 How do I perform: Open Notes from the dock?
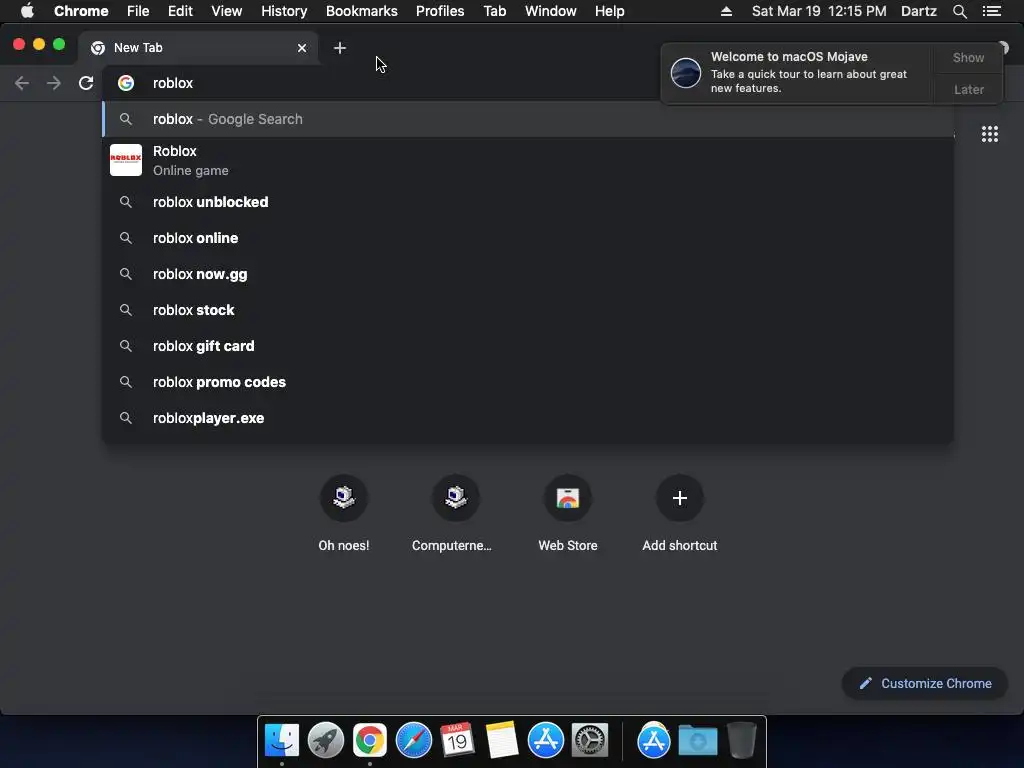[502, 740]
